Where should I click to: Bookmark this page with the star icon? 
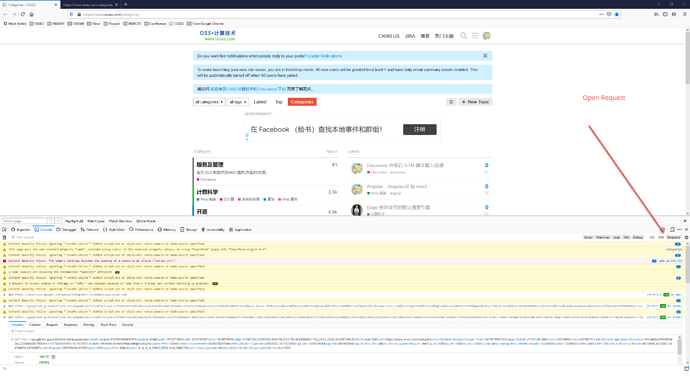[x=617, y=14]
